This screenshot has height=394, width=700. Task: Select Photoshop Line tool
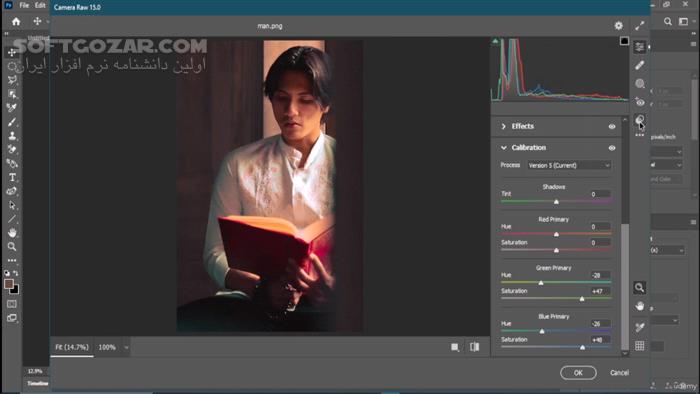(12, 219)
